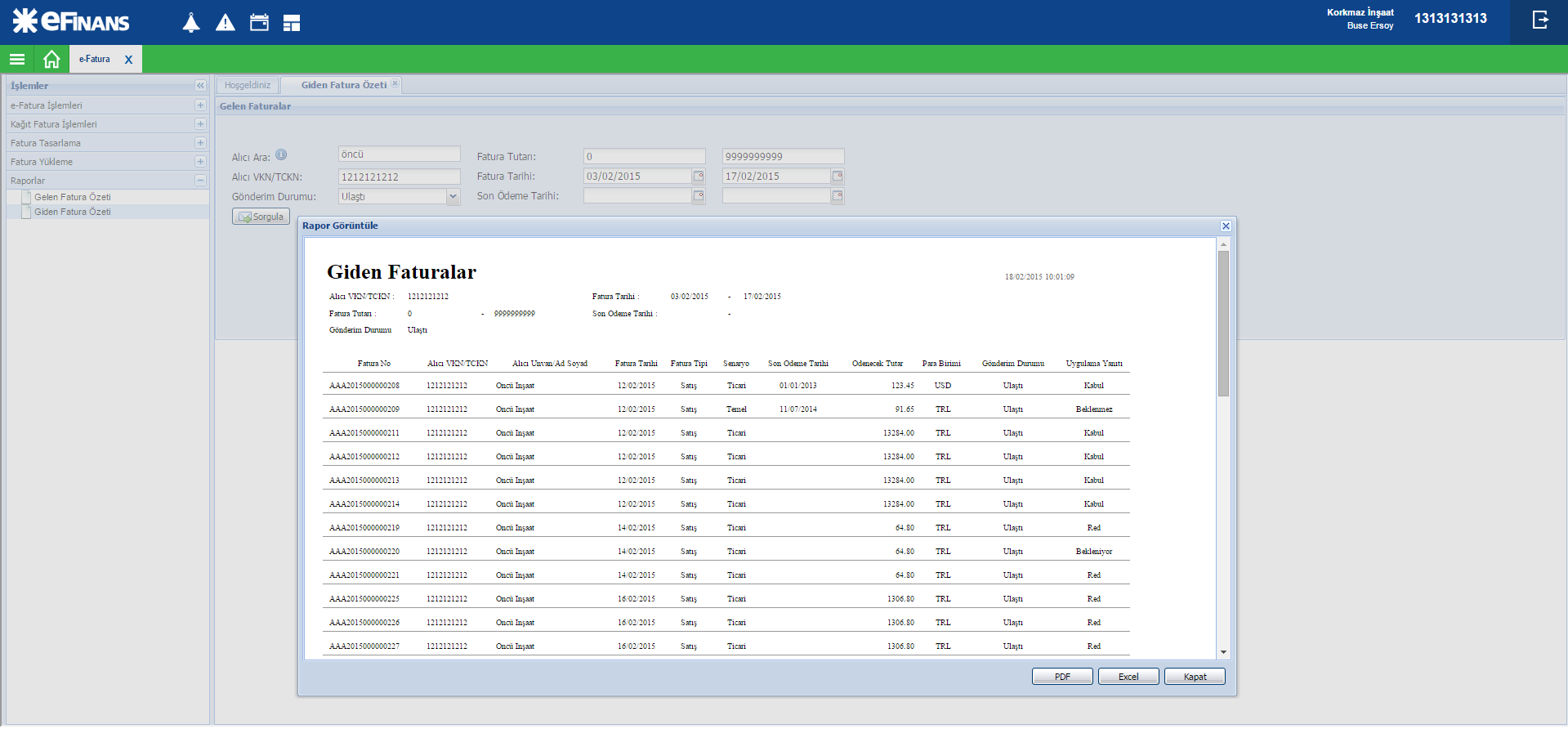Image resolution: width=1568 pixels, height=729 pixels.
Task: Close the e-Fatura module tab X
Action: (128, 60)
